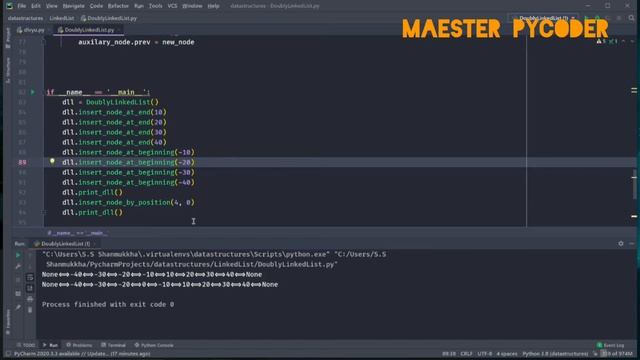Screen dimensions: 640x360
Task: Click the Python 3.8 interpreter status
Action: click(x=555, y=354)
